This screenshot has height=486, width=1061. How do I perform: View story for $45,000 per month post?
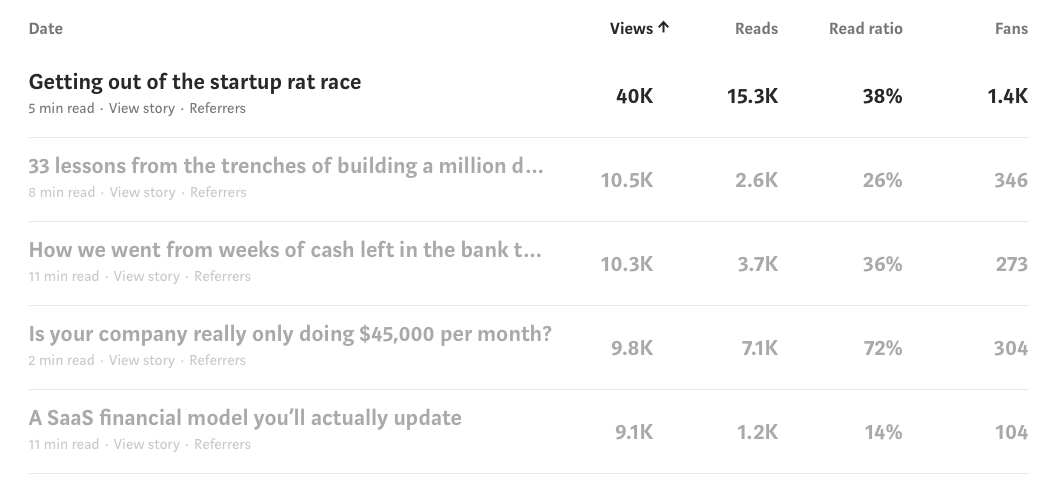(x=142, y=360)
